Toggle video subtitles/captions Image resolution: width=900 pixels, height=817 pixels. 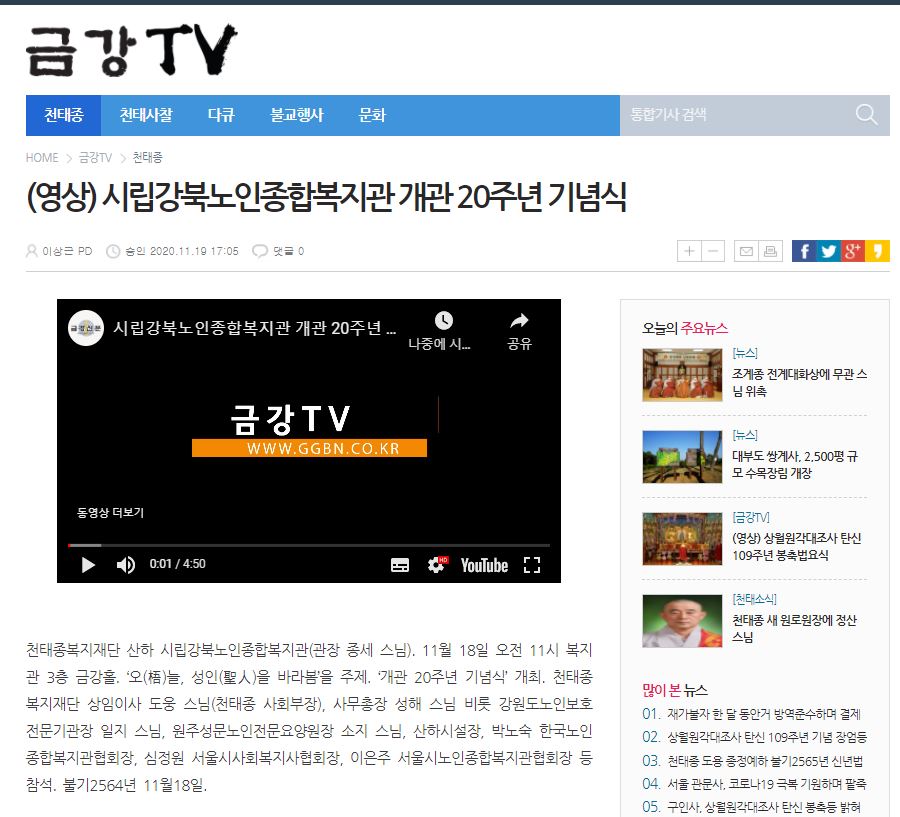pyautogui.click(x=400, y=565)
